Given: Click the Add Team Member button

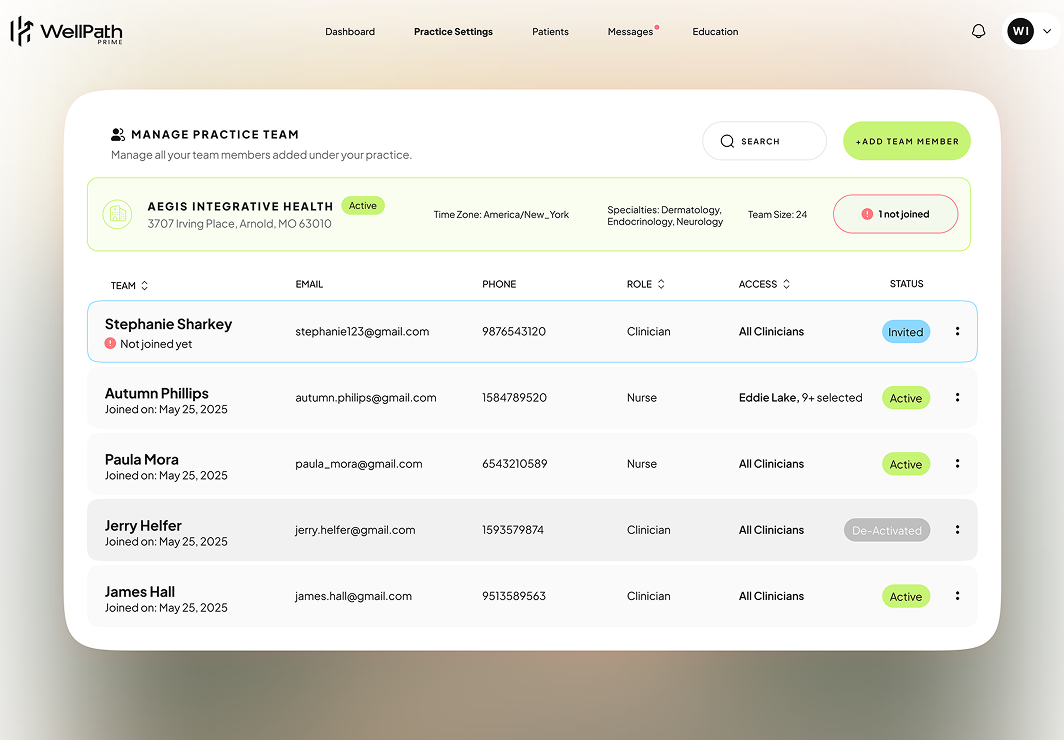Looking at the screenshot, I should (x=906, y=141).
